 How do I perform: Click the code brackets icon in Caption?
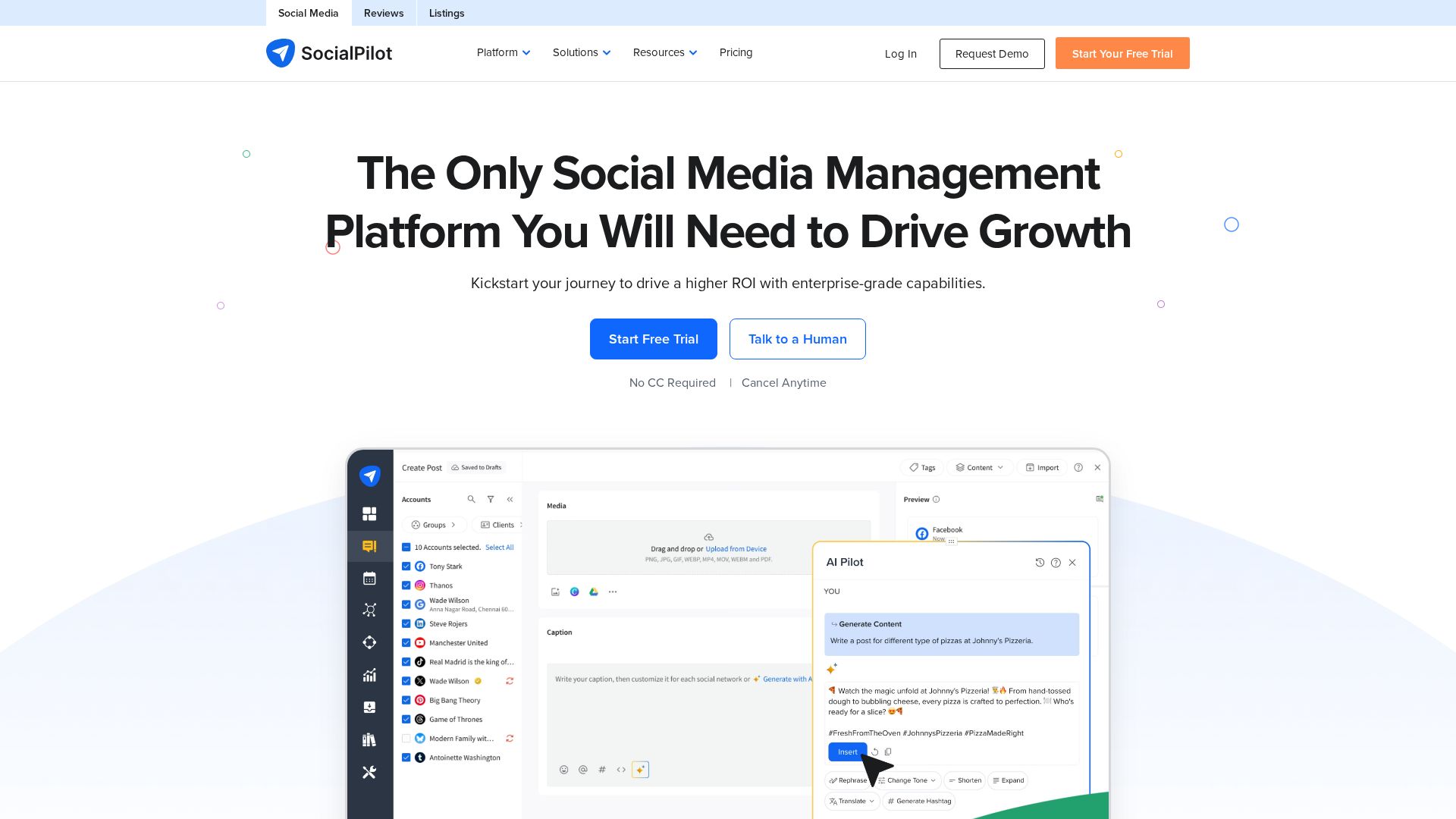[621, 770]
